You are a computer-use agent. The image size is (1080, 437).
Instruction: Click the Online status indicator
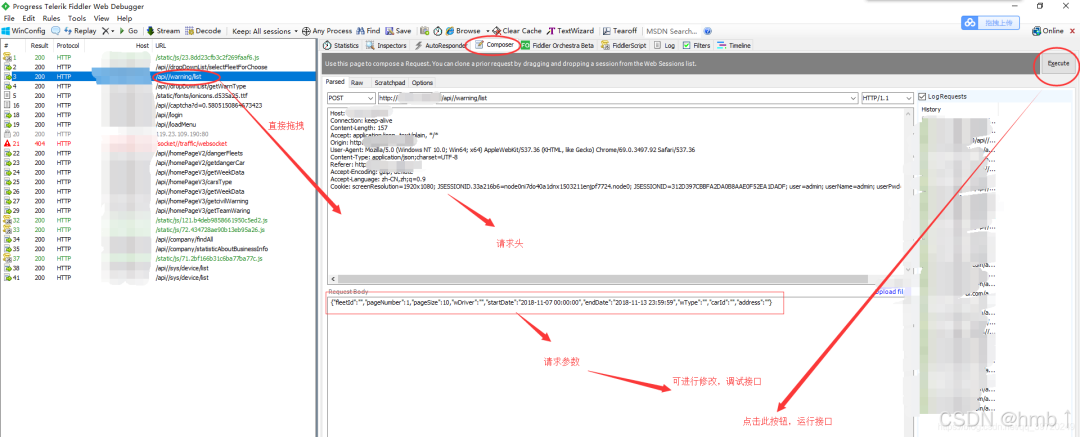[x=1048, y=31]
